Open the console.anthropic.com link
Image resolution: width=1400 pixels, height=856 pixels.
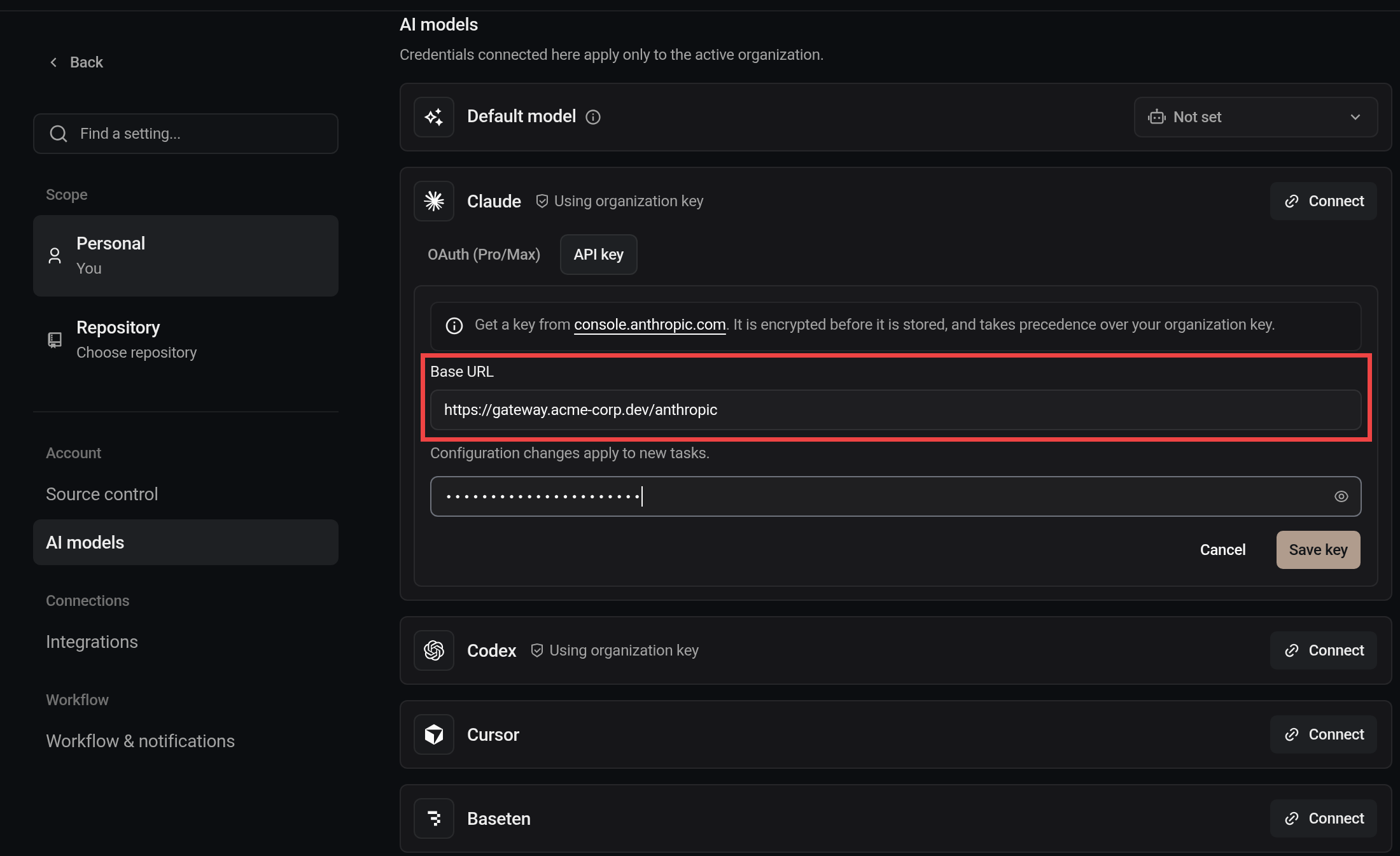click(x=650, y=325)
